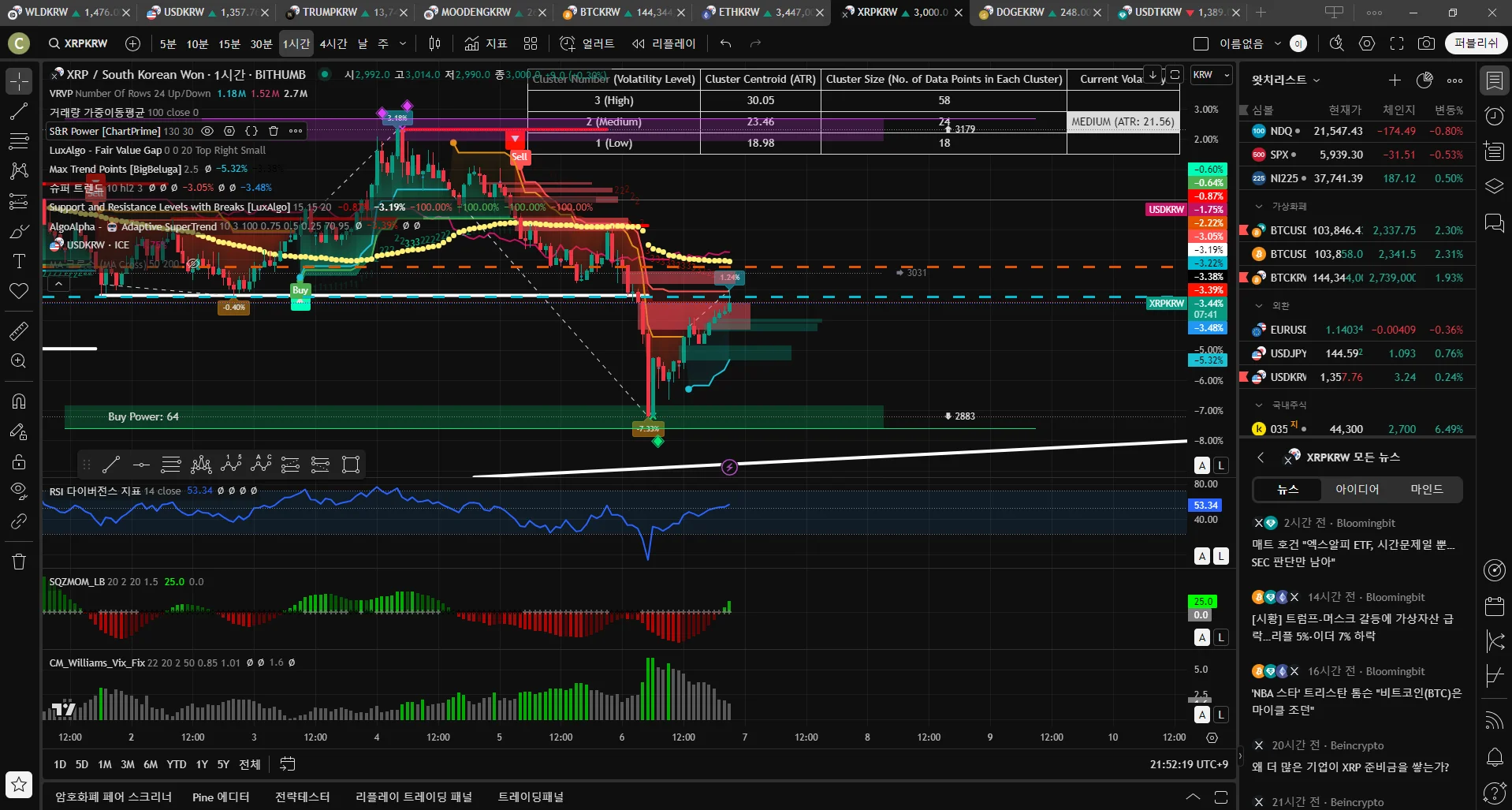Open the 아이디어 tab in news panel
The height and width of the screenshot is (810, 1512).
point(1357,490)
